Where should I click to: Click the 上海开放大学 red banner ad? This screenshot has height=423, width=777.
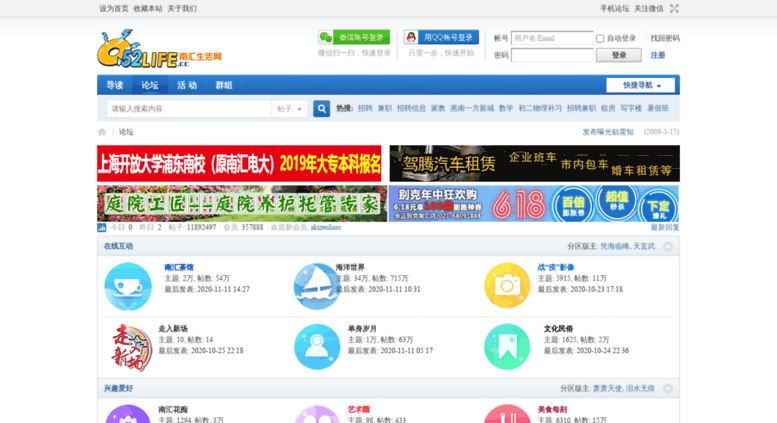click(x=239, y=163)
